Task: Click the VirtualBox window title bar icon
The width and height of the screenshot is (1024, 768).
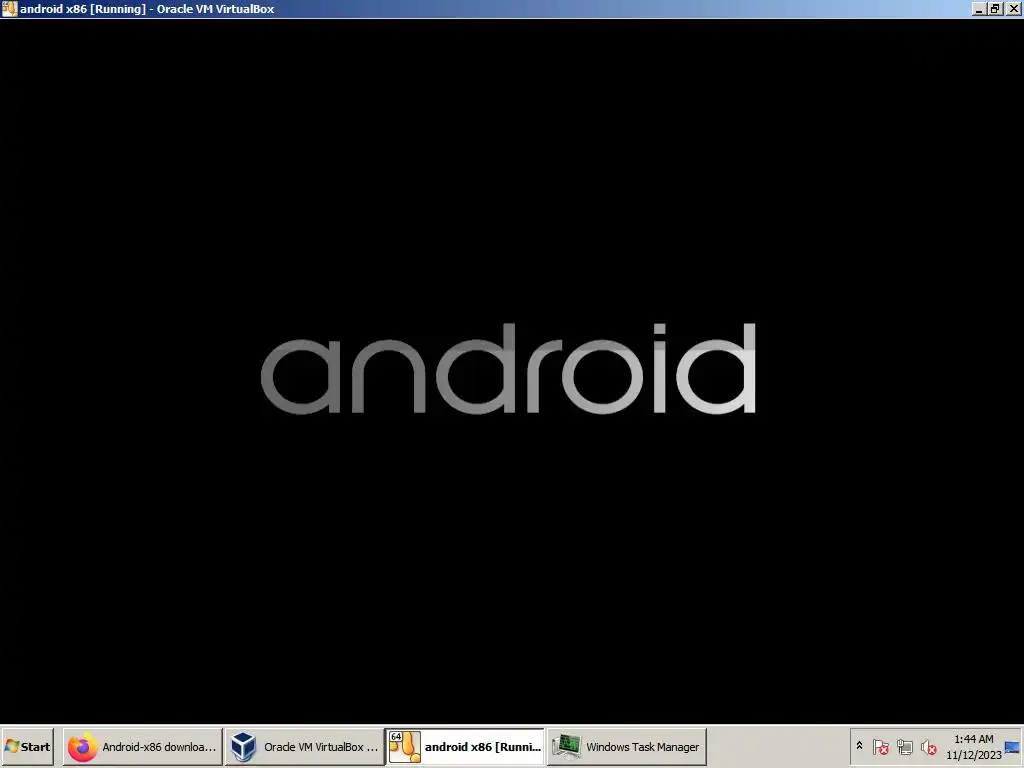Action: [x=9, y=8]
